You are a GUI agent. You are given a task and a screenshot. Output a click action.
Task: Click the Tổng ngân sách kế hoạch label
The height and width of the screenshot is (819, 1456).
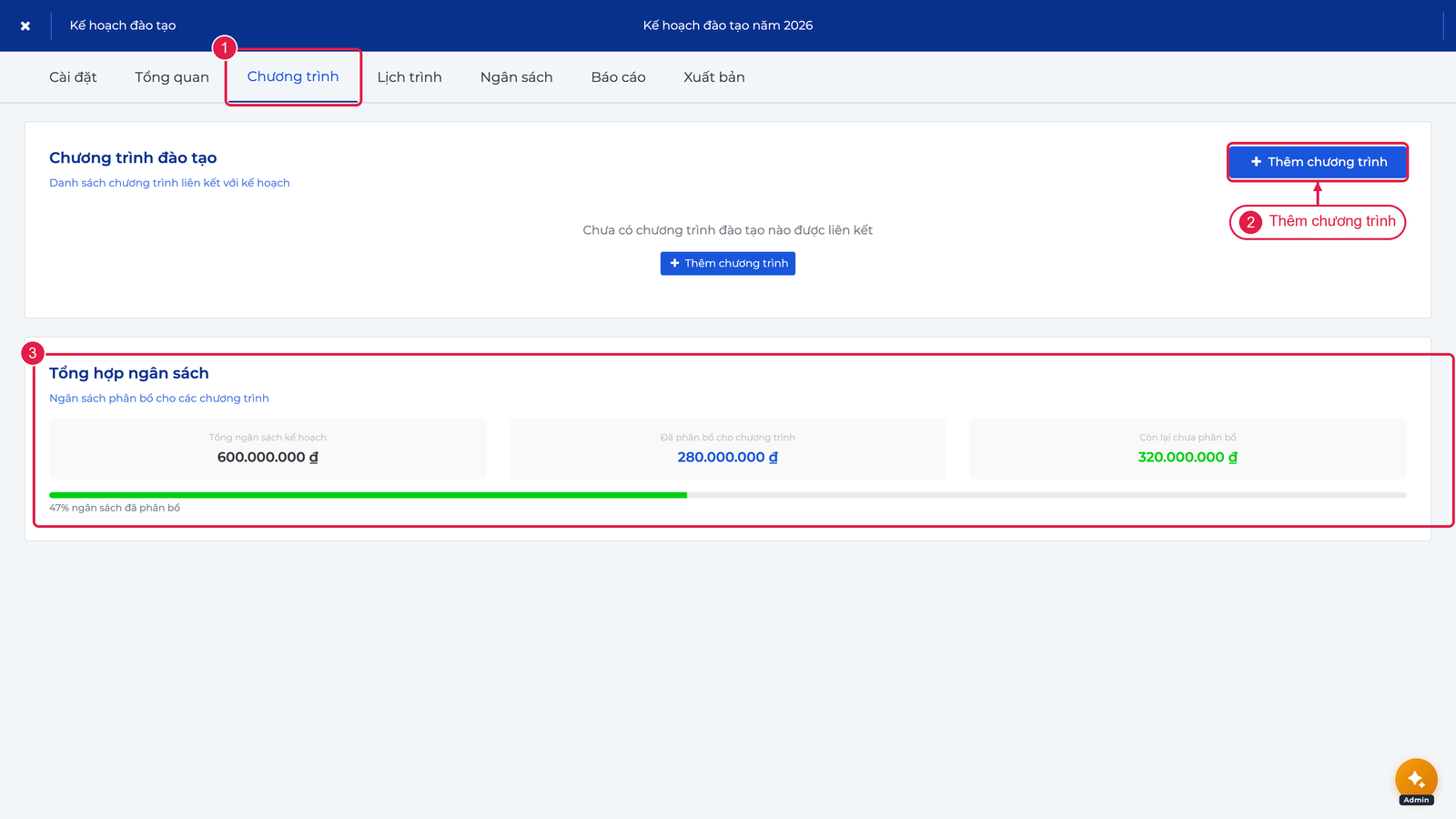tap(268, 438)
